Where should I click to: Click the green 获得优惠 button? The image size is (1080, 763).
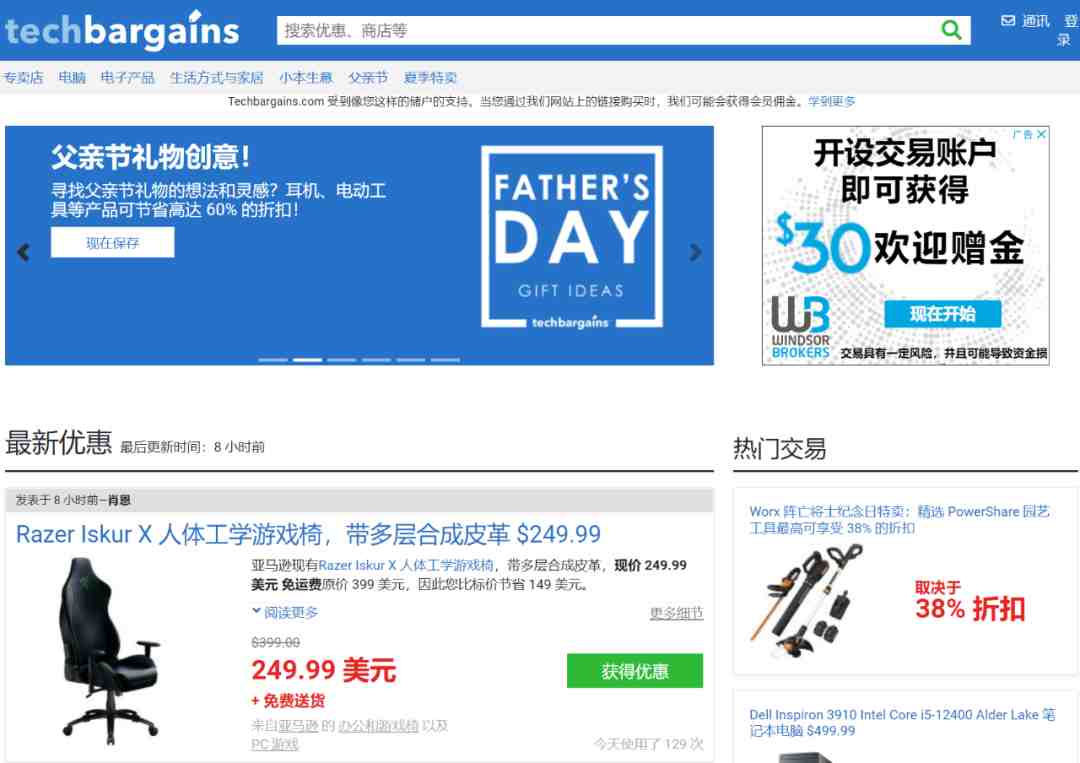[634, 671]
